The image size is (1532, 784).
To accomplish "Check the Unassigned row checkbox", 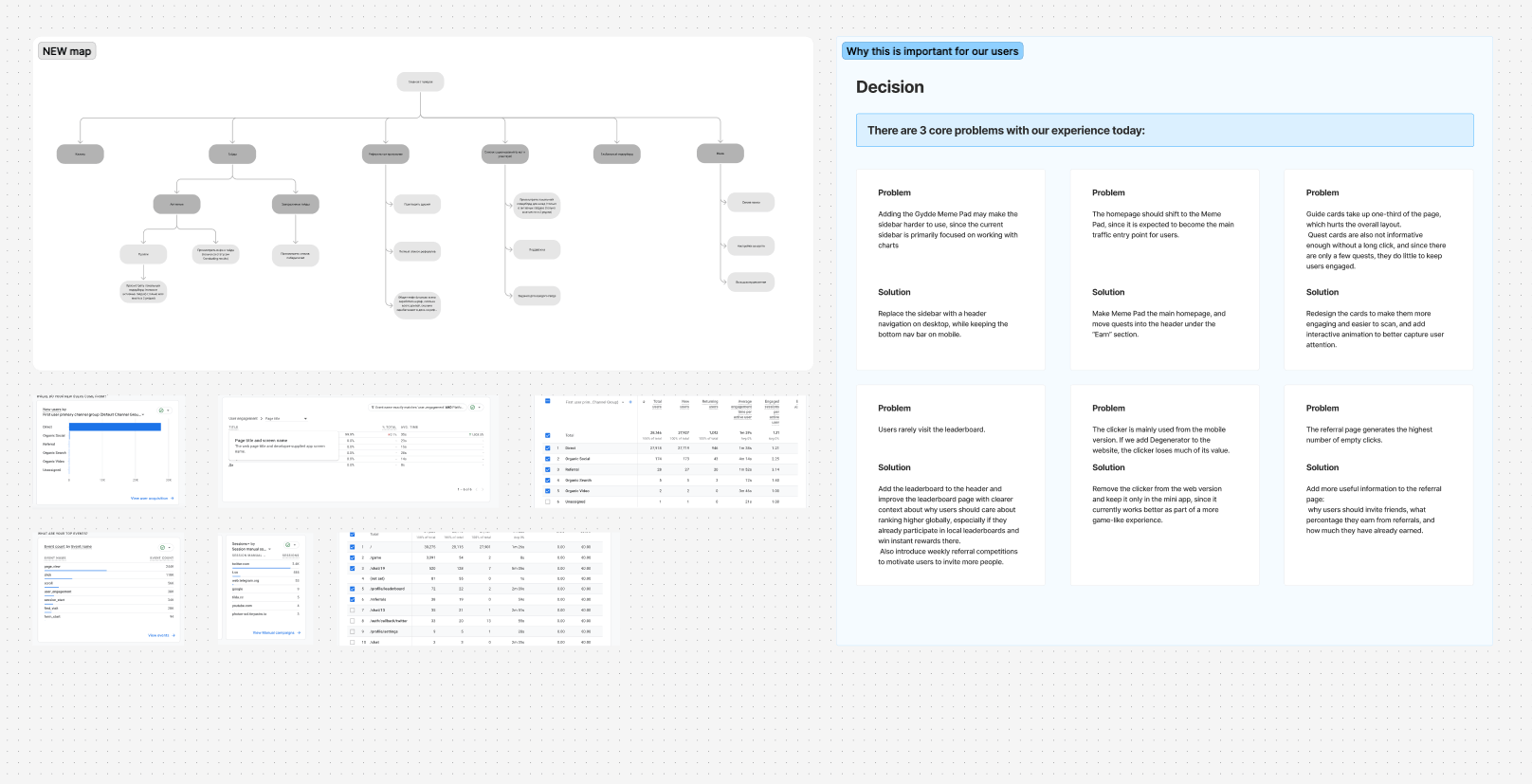I will coord(547,501).
